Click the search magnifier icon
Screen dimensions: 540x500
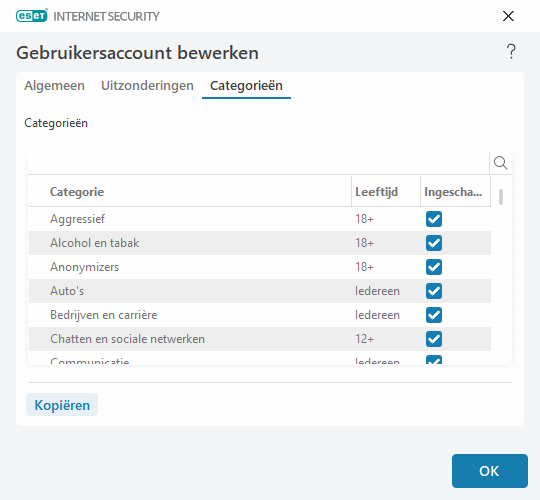coord(500,163)
